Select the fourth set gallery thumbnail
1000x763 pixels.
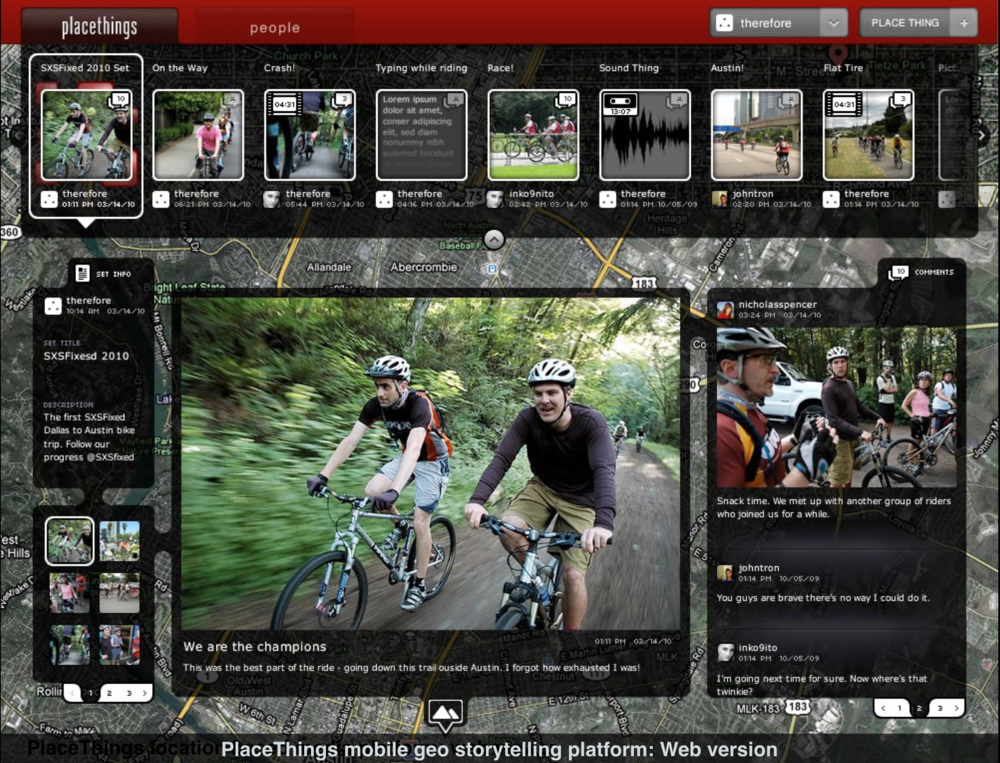point(119,593)
